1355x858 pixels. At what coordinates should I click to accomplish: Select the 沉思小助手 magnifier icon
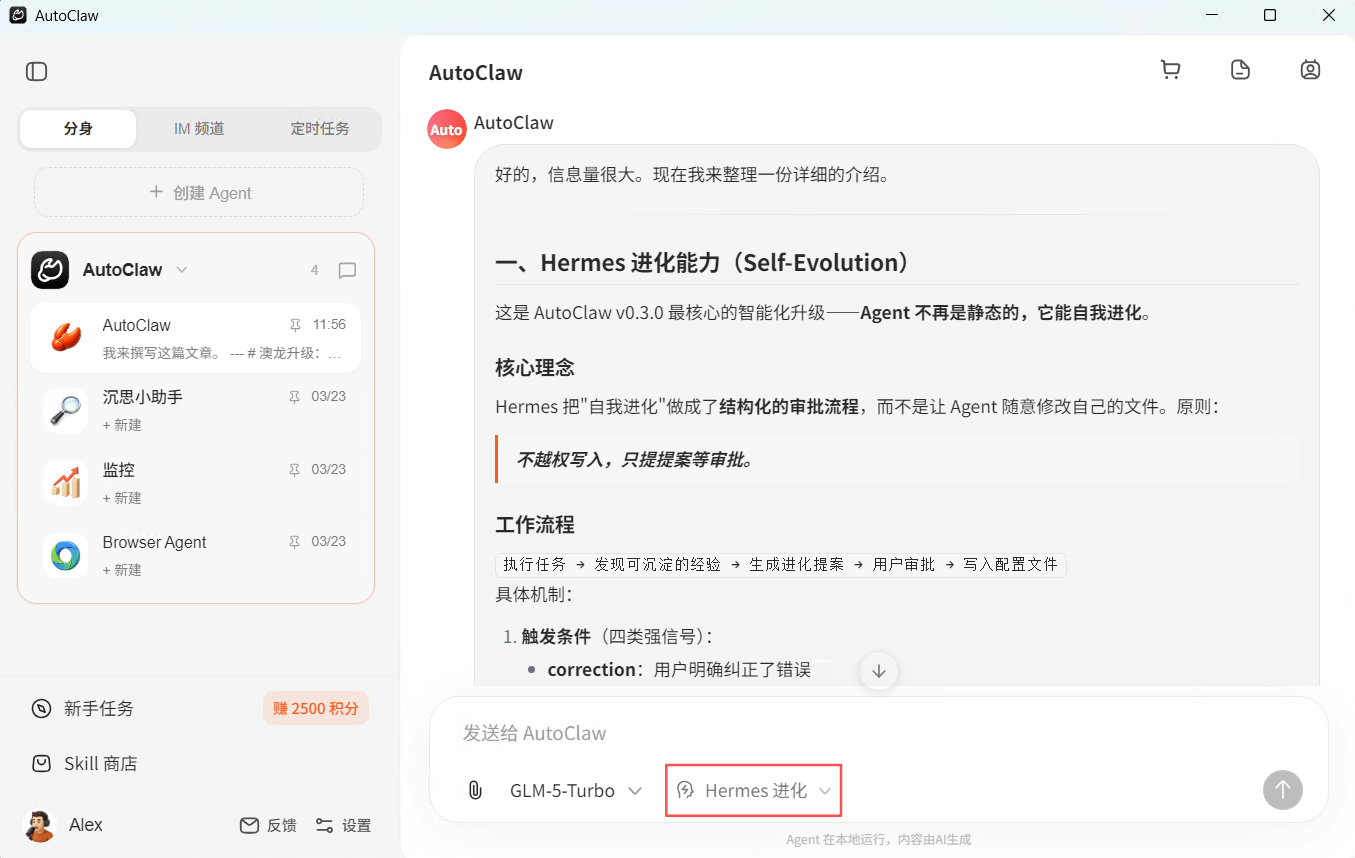click(66, 409)
